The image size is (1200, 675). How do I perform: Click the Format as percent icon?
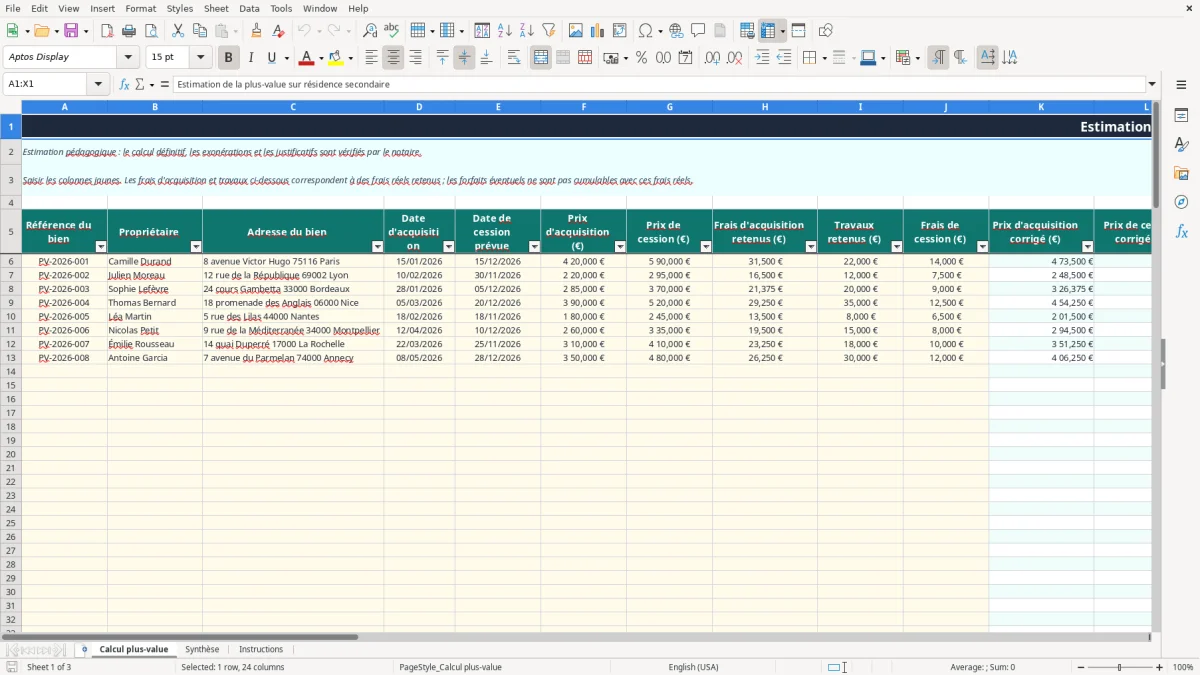[x=641, y=58]
